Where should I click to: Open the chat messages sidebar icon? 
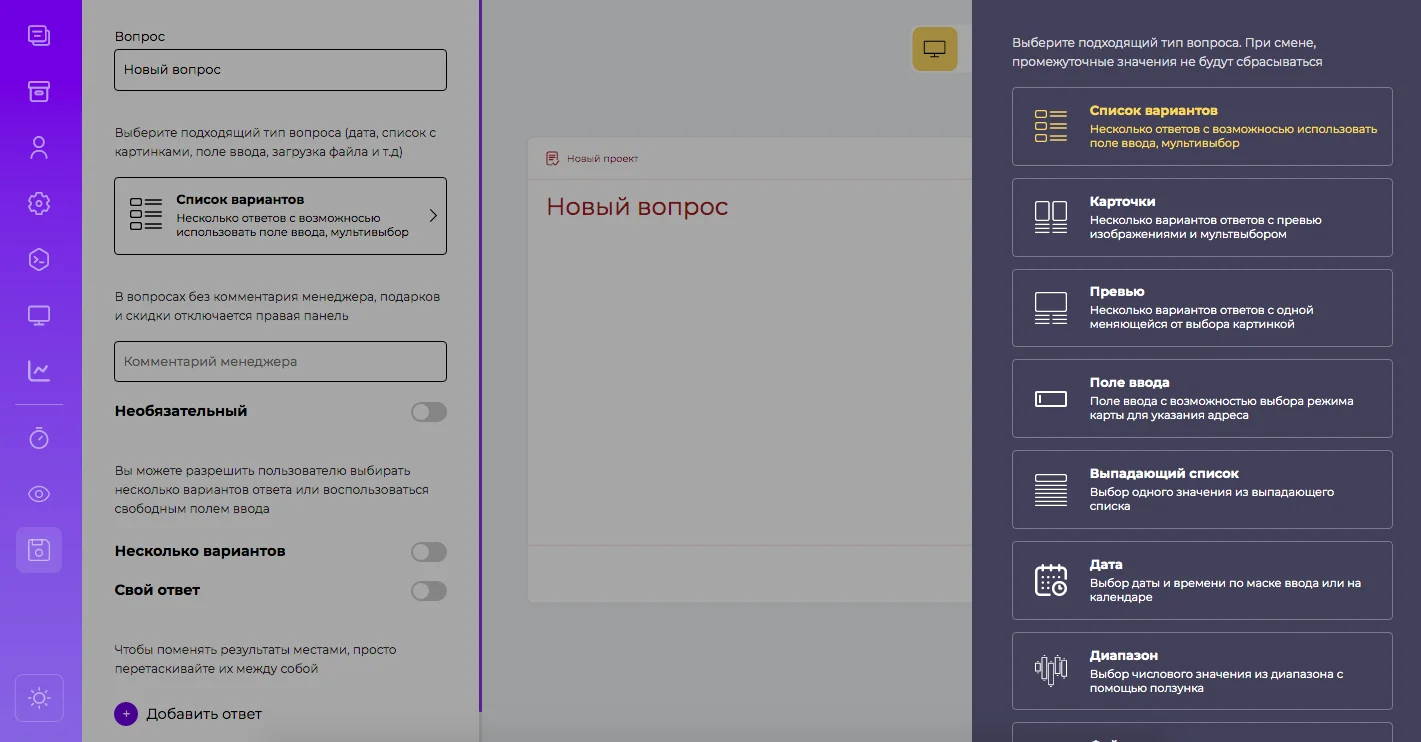pos(39,36)
